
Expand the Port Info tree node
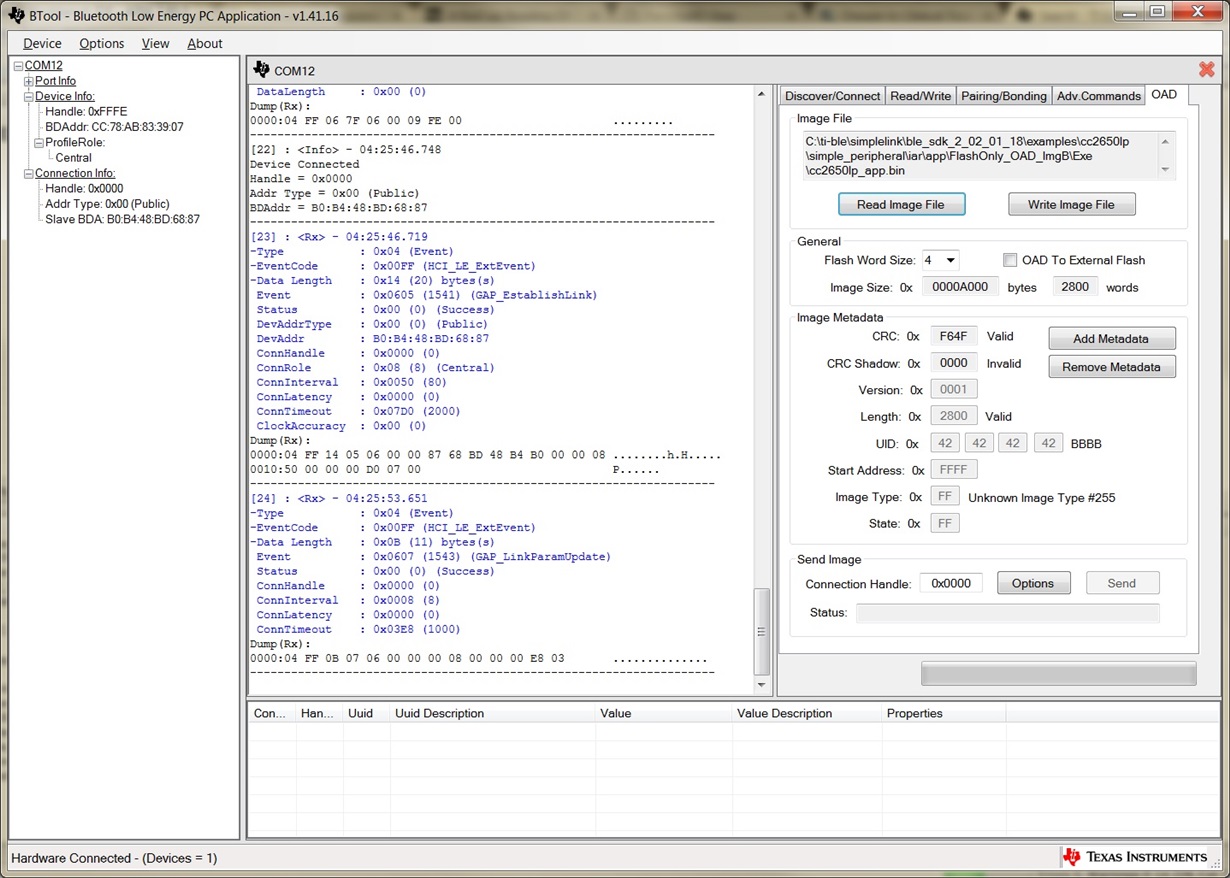[x=29, y=81]
